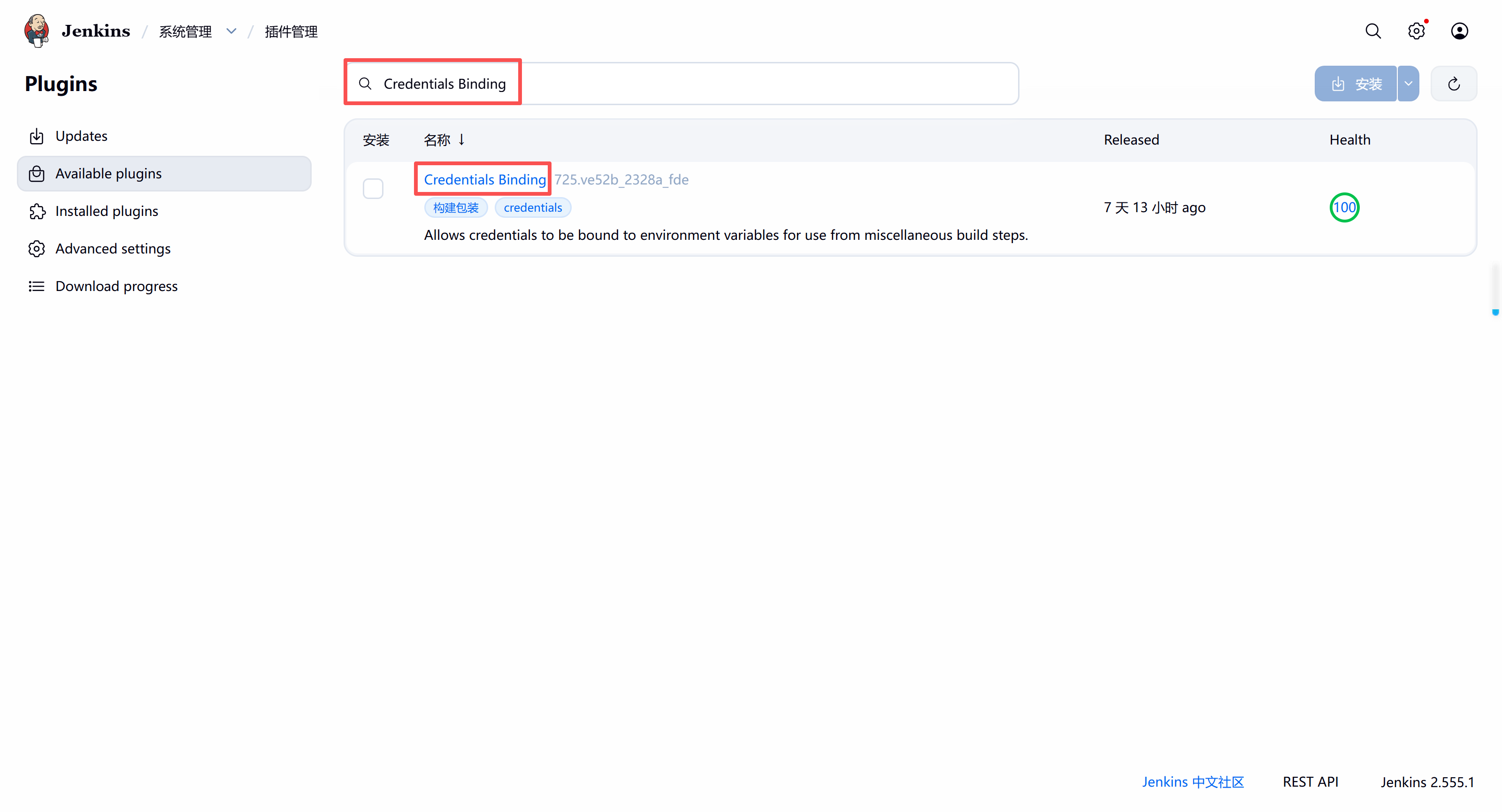This screenshot has width=1502, height=812.
Task: Click the health score 100 badge
Action: pyautogui.click(x=1344, y=207)
